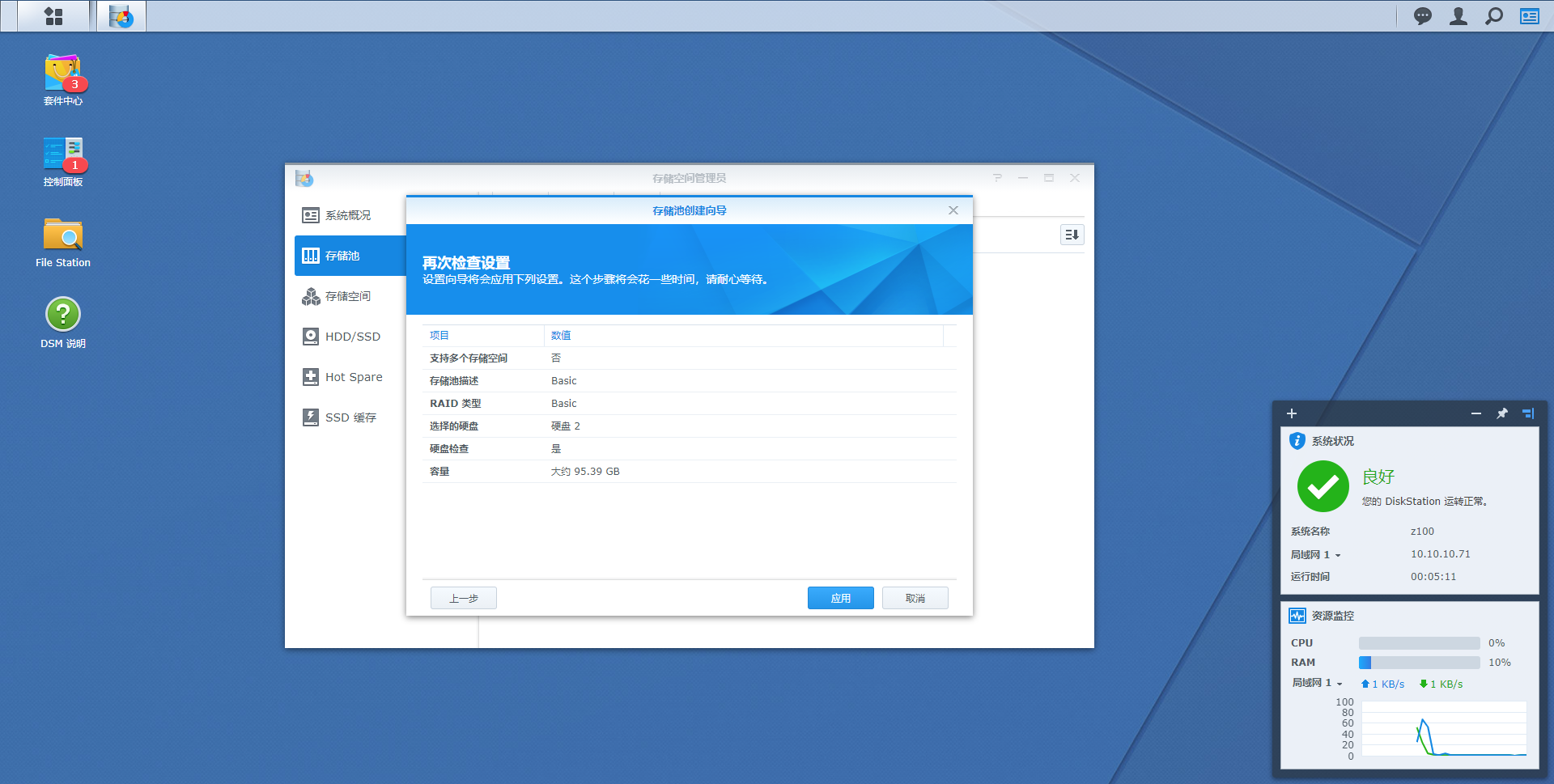Select 系统概况 in the sidebar
The width and height of the screenshot is (1554, 784).
350,215
